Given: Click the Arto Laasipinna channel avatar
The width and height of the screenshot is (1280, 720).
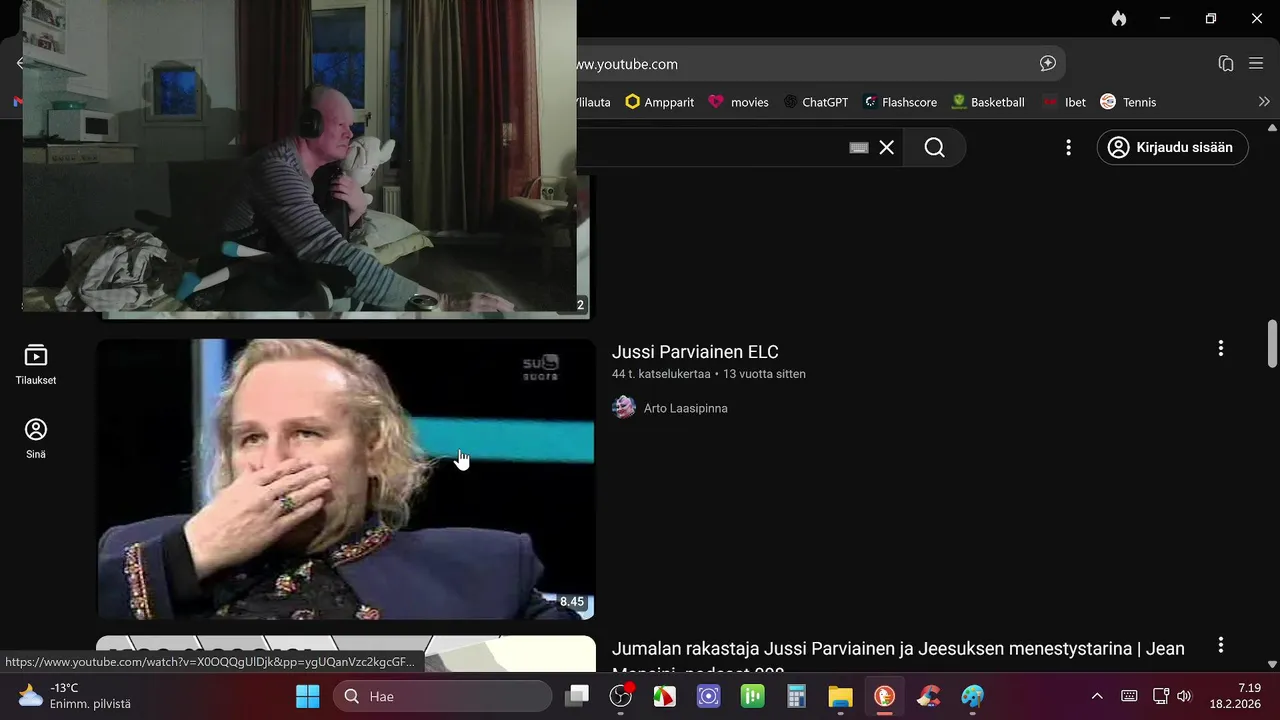Looking at the screenshot, I should point(624,407).
